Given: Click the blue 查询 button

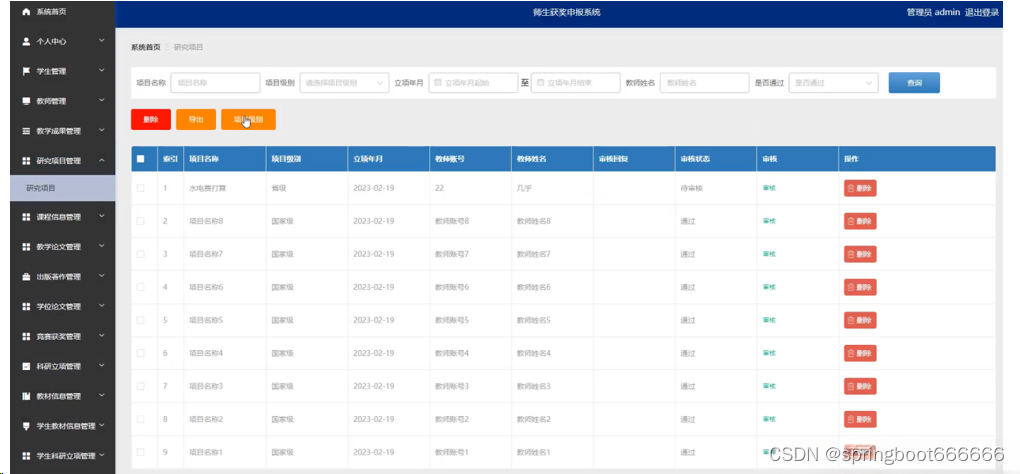Looking at the screenshot, I should coord(914,83).
